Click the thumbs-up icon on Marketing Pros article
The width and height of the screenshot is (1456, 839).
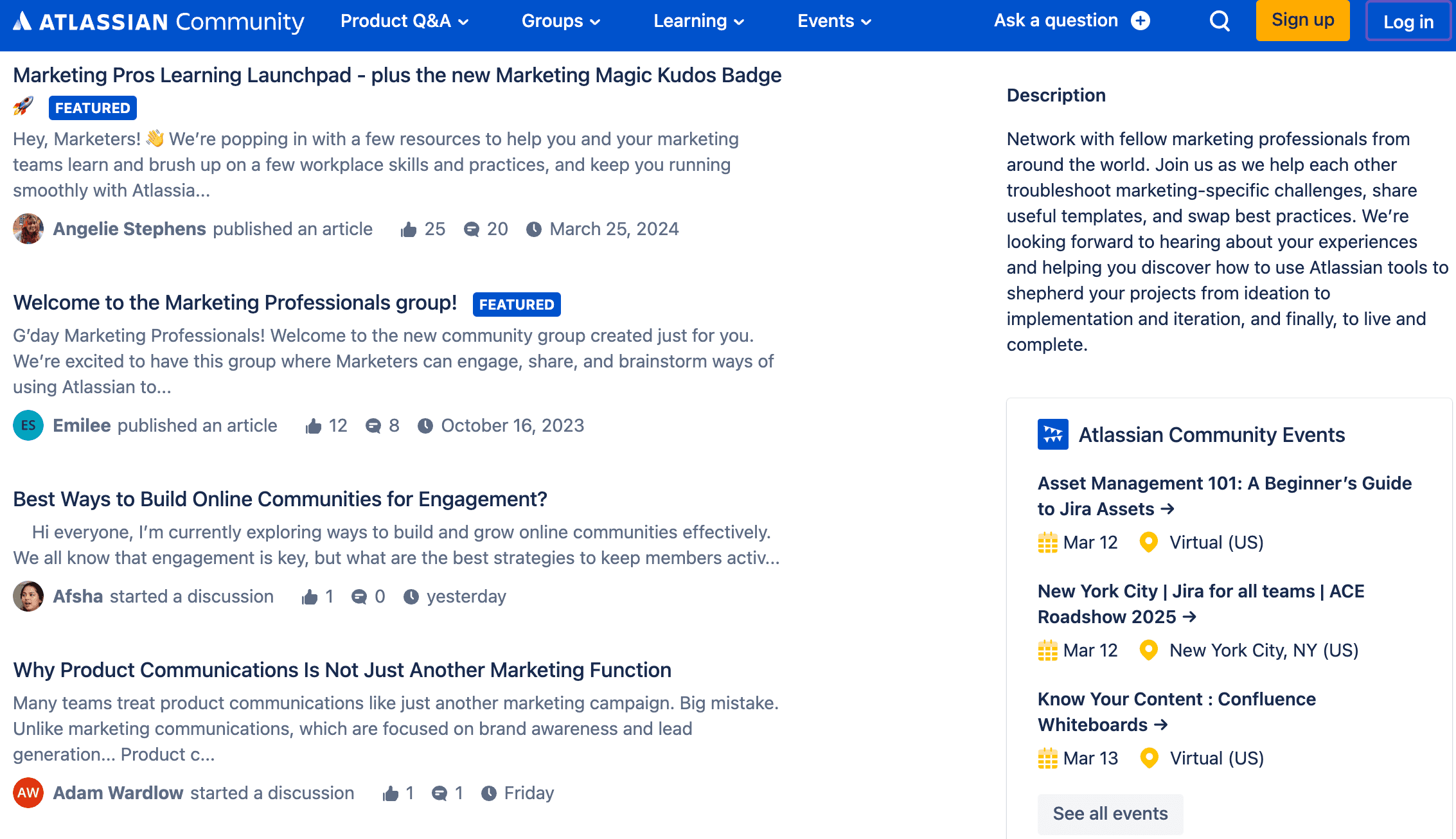409,229
